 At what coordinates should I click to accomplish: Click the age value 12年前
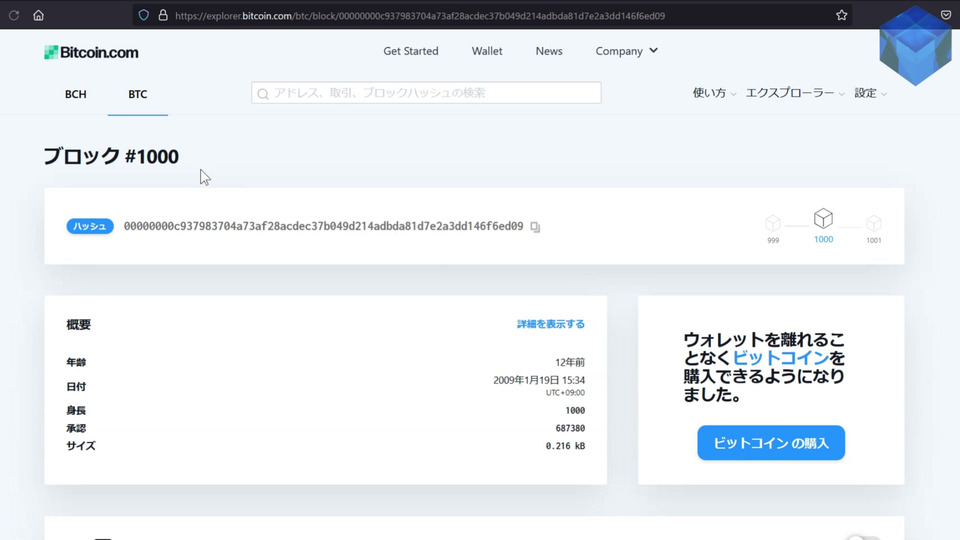(x=570, y=362)
